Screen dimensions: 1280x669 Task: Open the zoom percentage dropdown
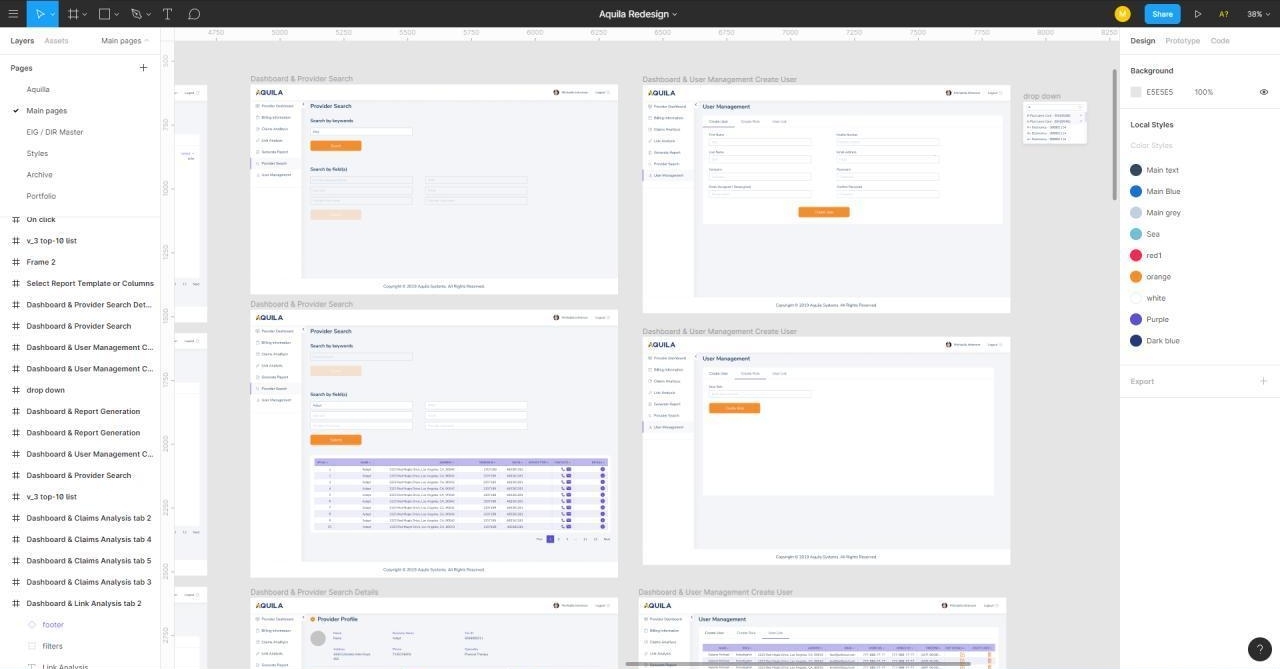click(1258, 13)
